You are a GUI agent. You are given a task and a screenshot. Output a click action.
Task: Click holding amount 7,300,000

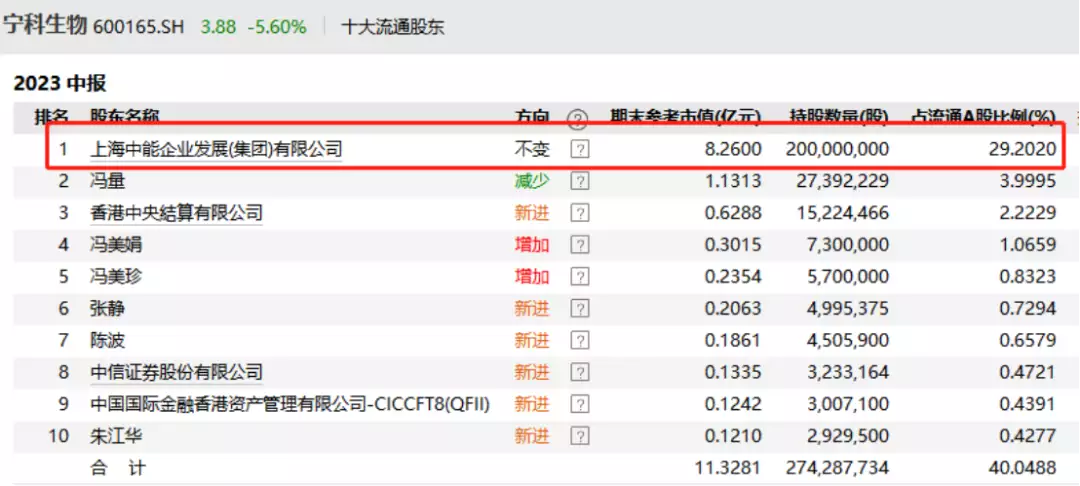click(847, 244)
